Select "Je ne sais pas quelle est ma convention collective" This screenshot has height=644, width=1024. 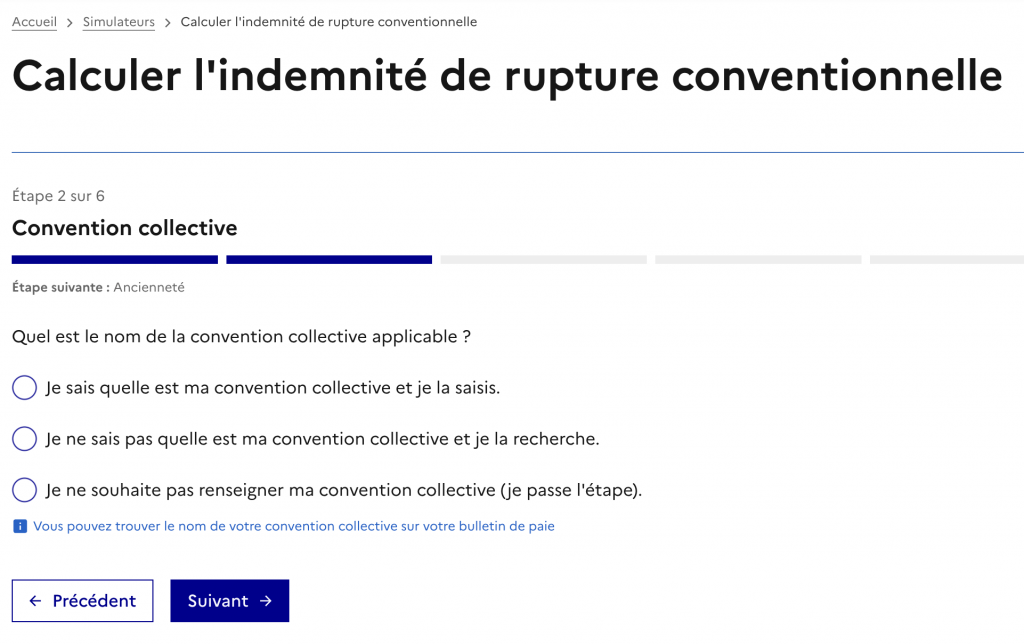[x=23, y=438]
